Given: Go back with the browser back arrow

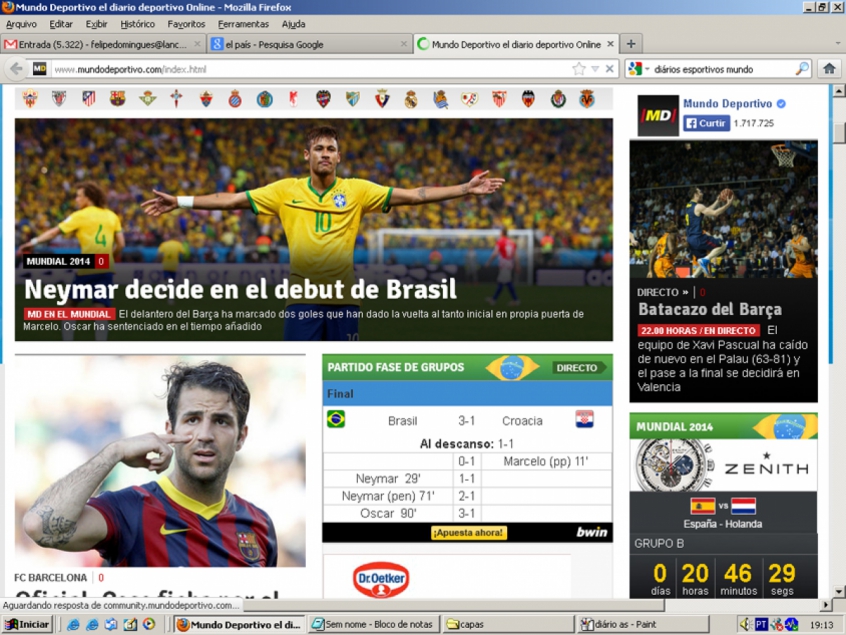Looking at the screenshot, I should pyautogui.click(x=17, y=69).
